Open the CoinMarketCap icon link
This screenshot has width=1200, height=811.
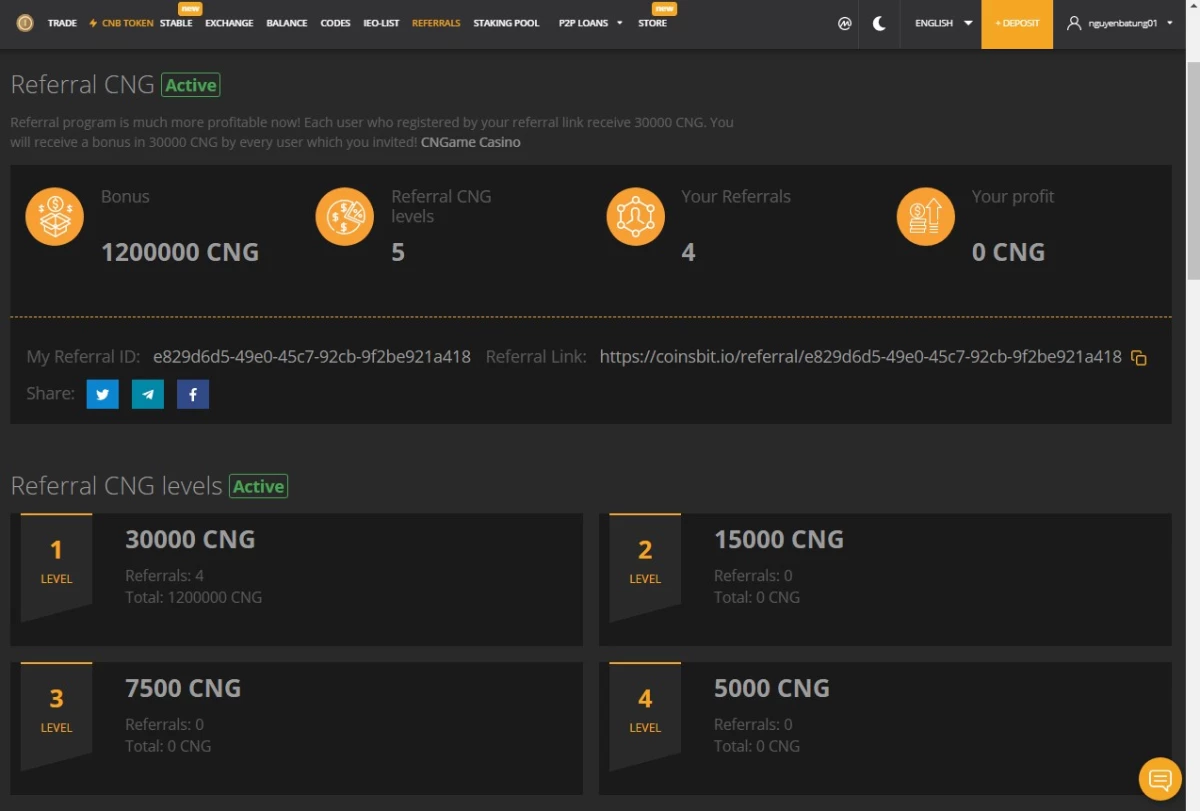pyautogui.click(x=845, y=23)
